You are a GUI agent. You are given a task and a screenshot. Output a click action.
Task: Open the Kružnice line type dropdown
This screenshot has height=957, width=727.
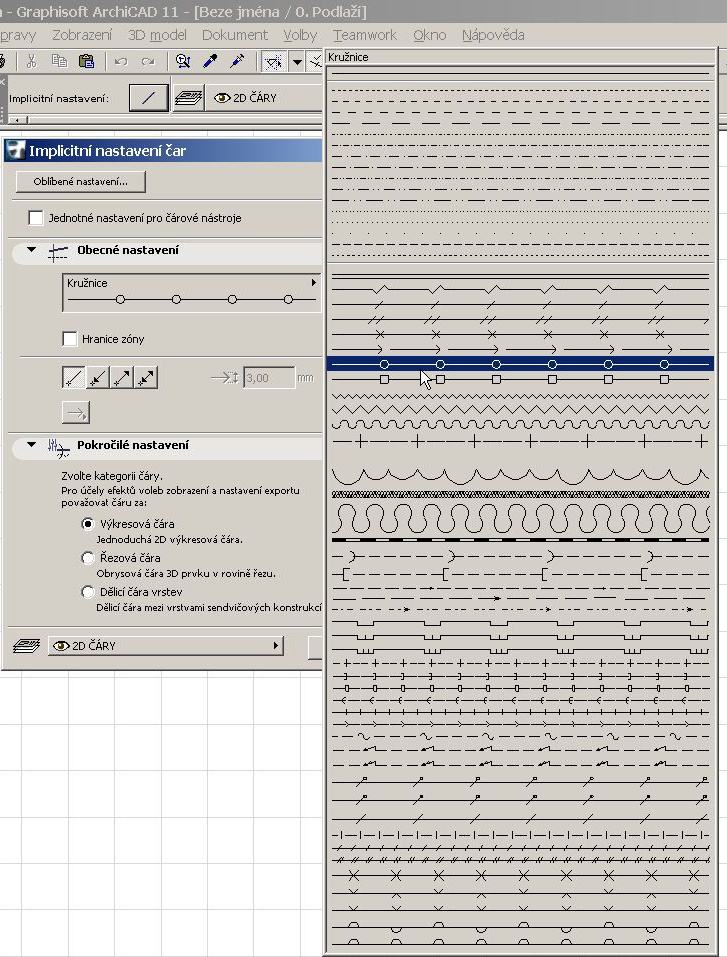tap(192, 292)
